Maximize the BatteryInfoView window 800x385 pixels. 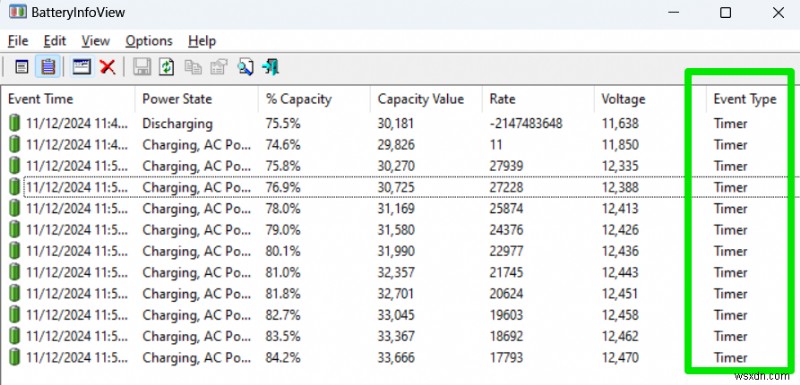[725, 12]
